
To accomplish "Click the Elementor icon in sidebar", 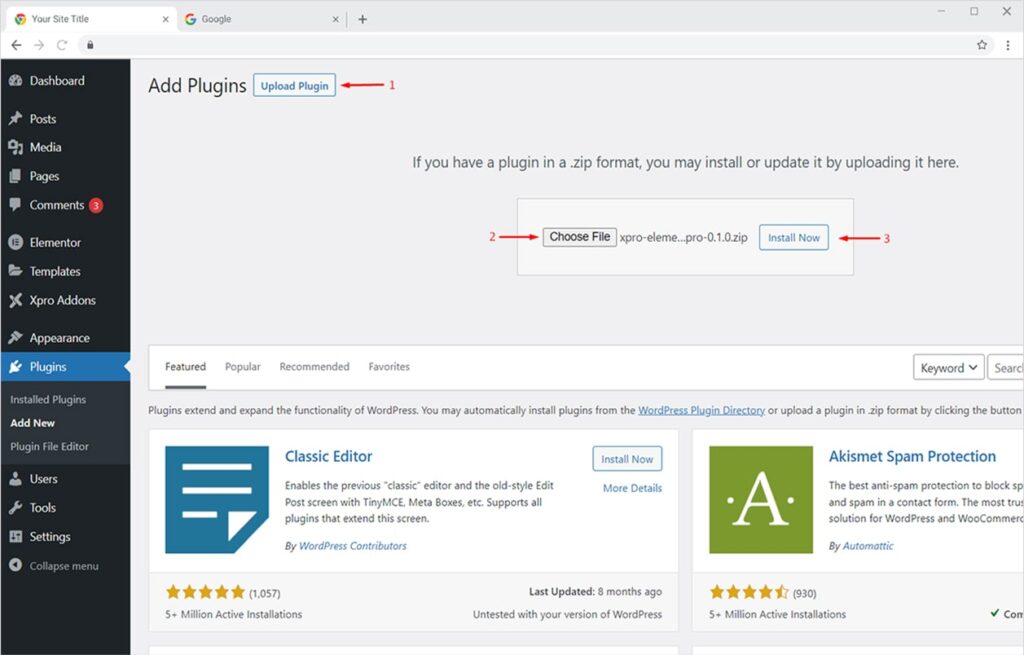I will tap(15, 243).
